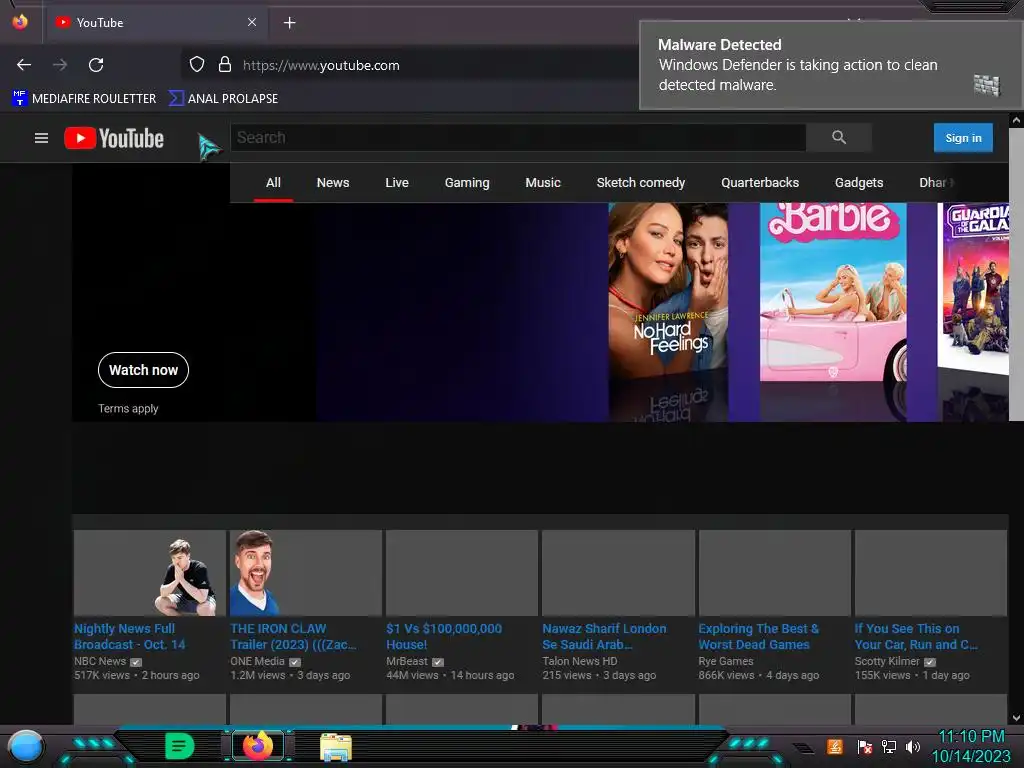Click the ONE Media channel name
The width and height of the screenshot is (1024, 768).
point(257,662)
